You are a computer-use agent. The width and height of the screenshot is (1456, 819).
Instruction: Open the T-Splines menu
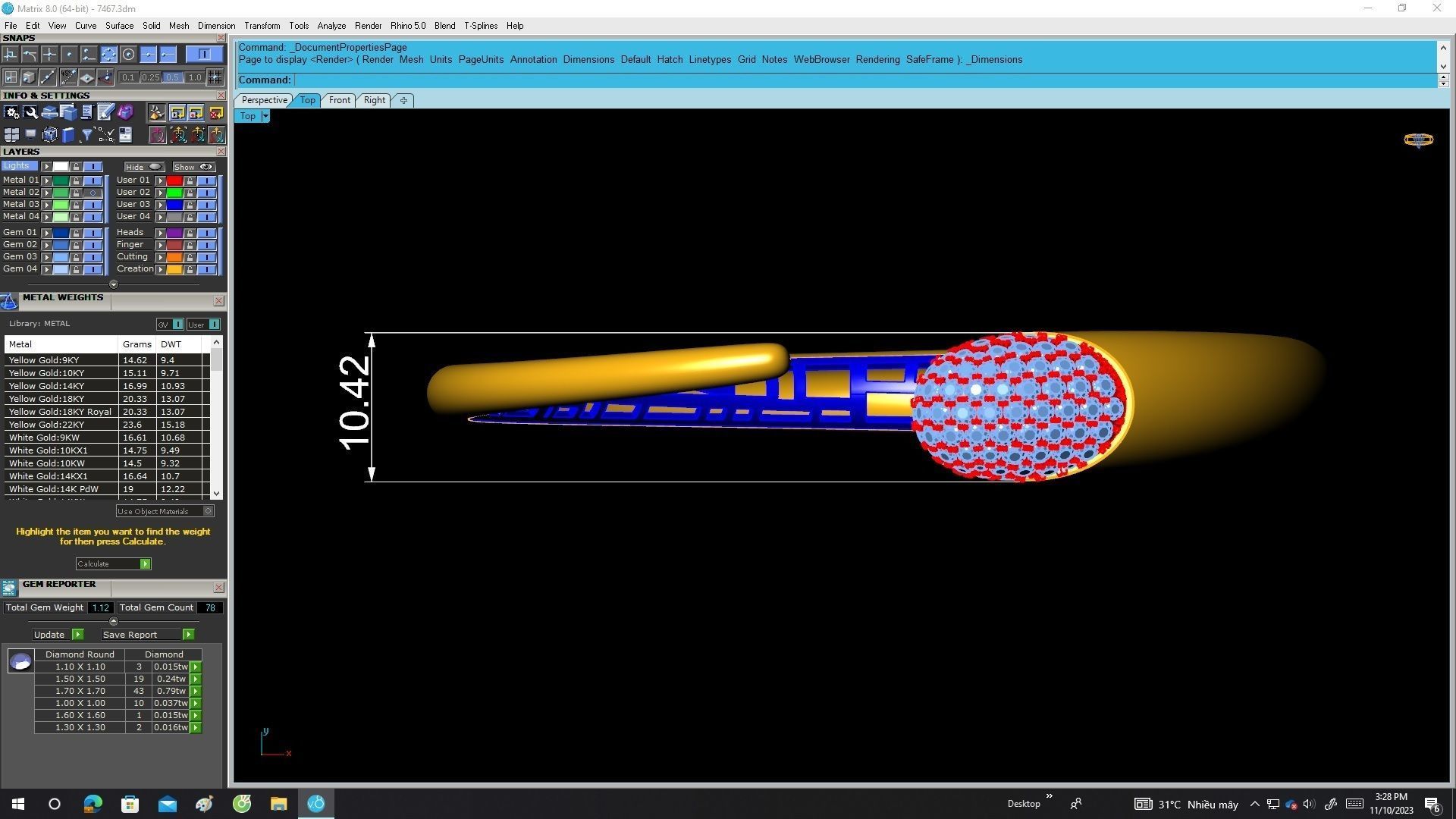[x=480, y=26]
